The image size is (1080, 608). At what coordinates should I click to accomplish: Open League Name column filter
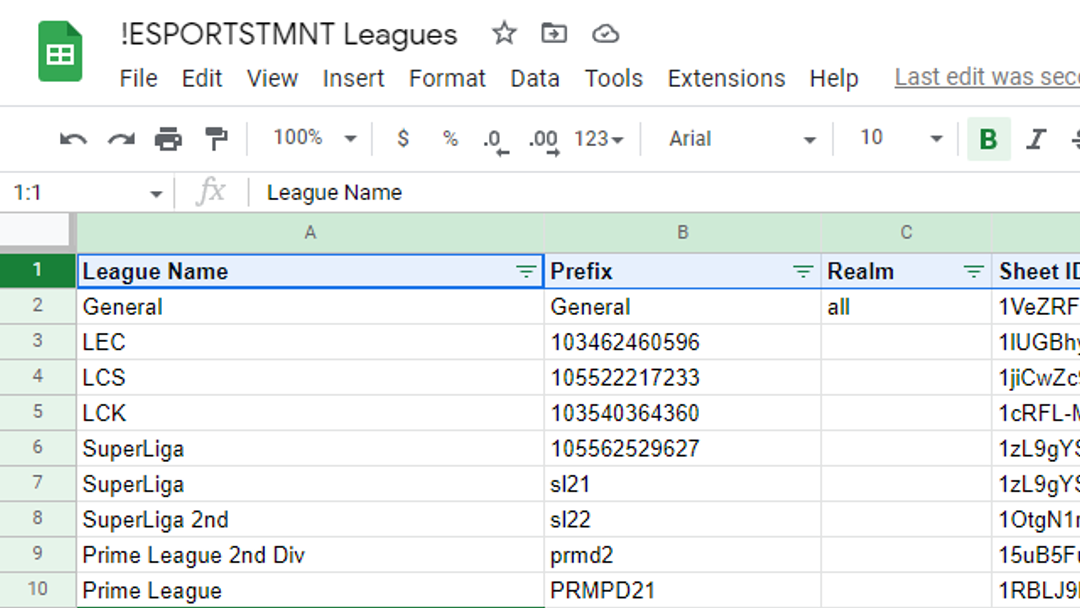[x=525, y=272]
